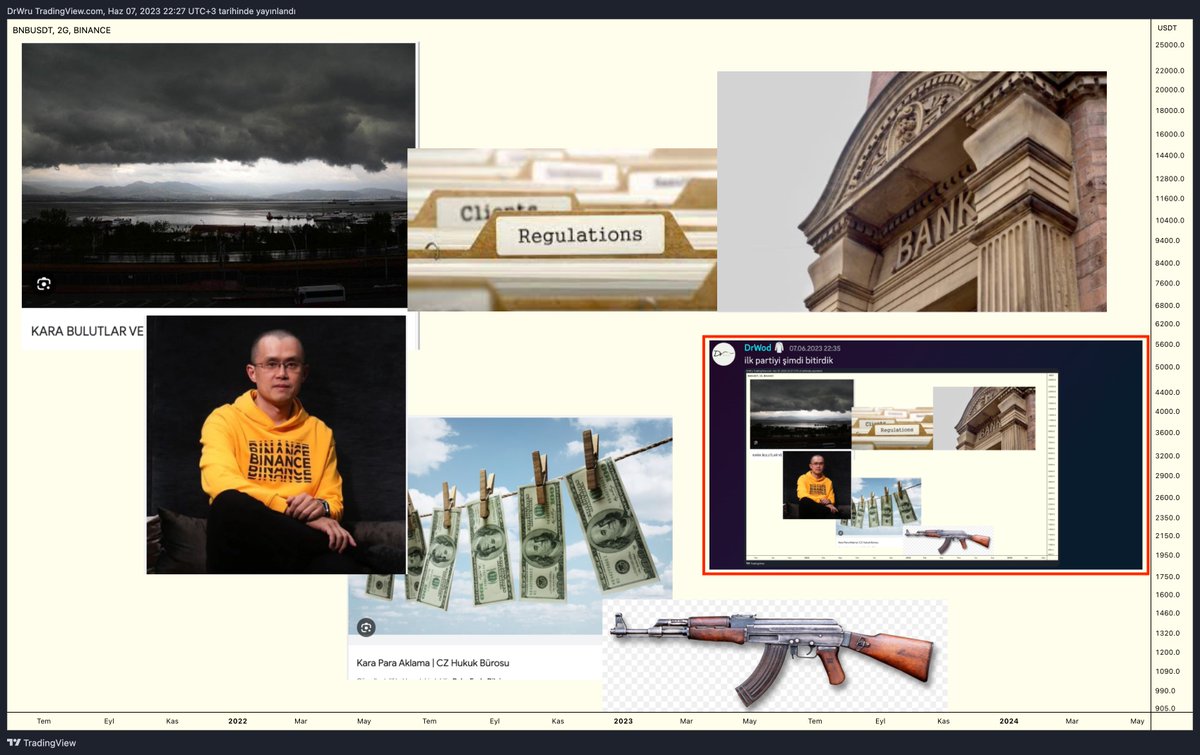This screenshot has height=755, width=1200.
Task: Click the red-bordered embedded chat screenshot
Action: coord(925,455)
